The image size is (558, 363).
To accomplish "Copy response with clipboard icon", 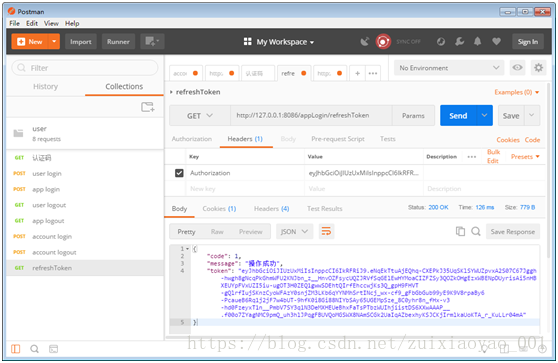I will [460, 231].
